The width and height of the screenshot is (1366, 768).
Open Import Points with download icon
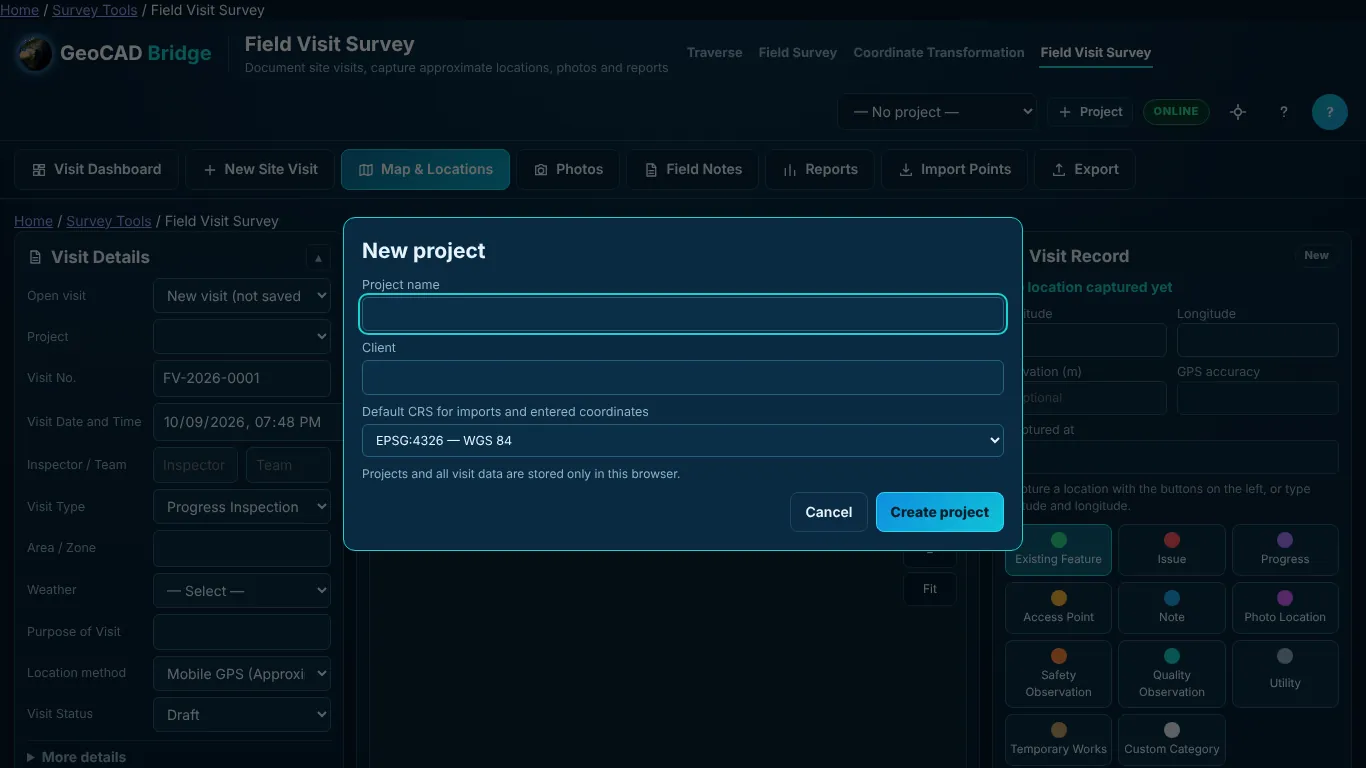pos(954,170)
